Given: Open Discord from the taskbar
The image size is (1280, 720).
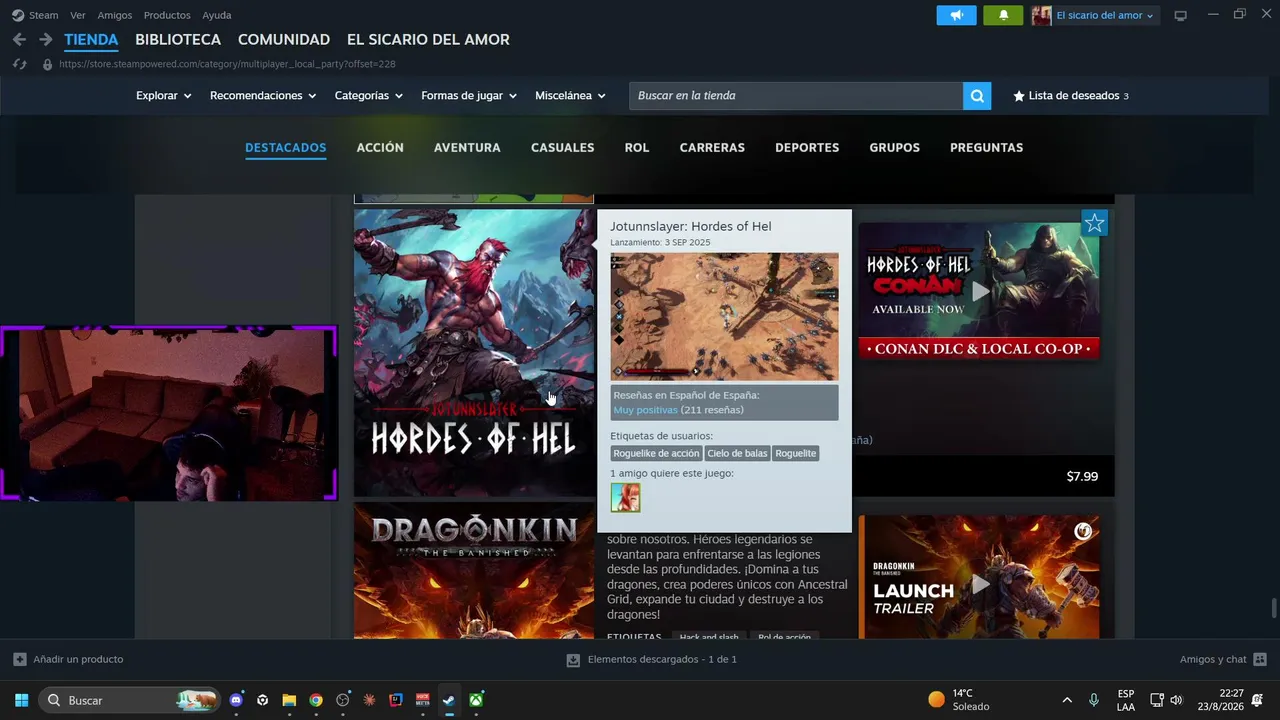Looking at the screenshot, I should [x=236, y=700].
